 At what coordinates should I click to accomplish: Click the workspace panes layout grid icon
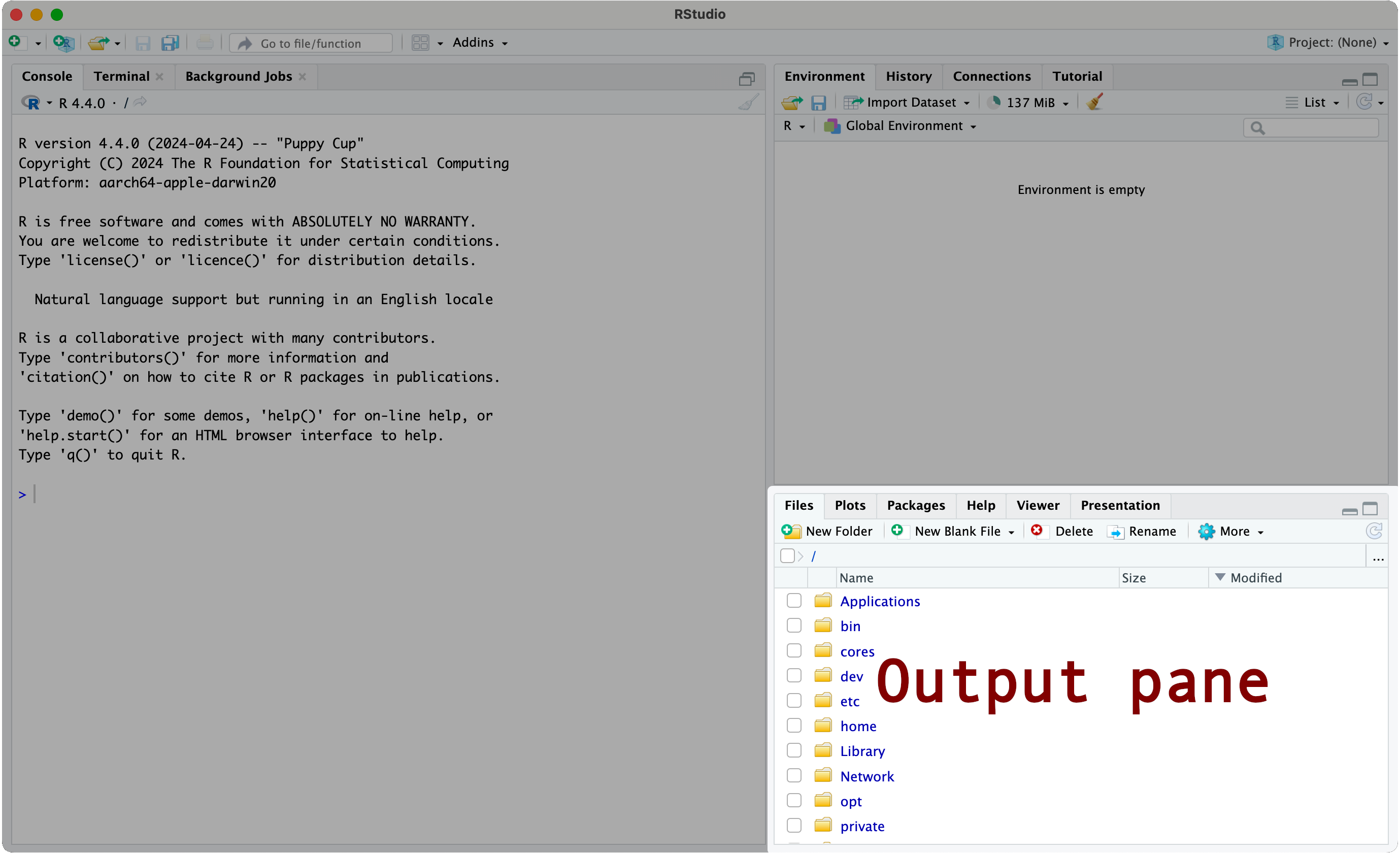[420, 43]
